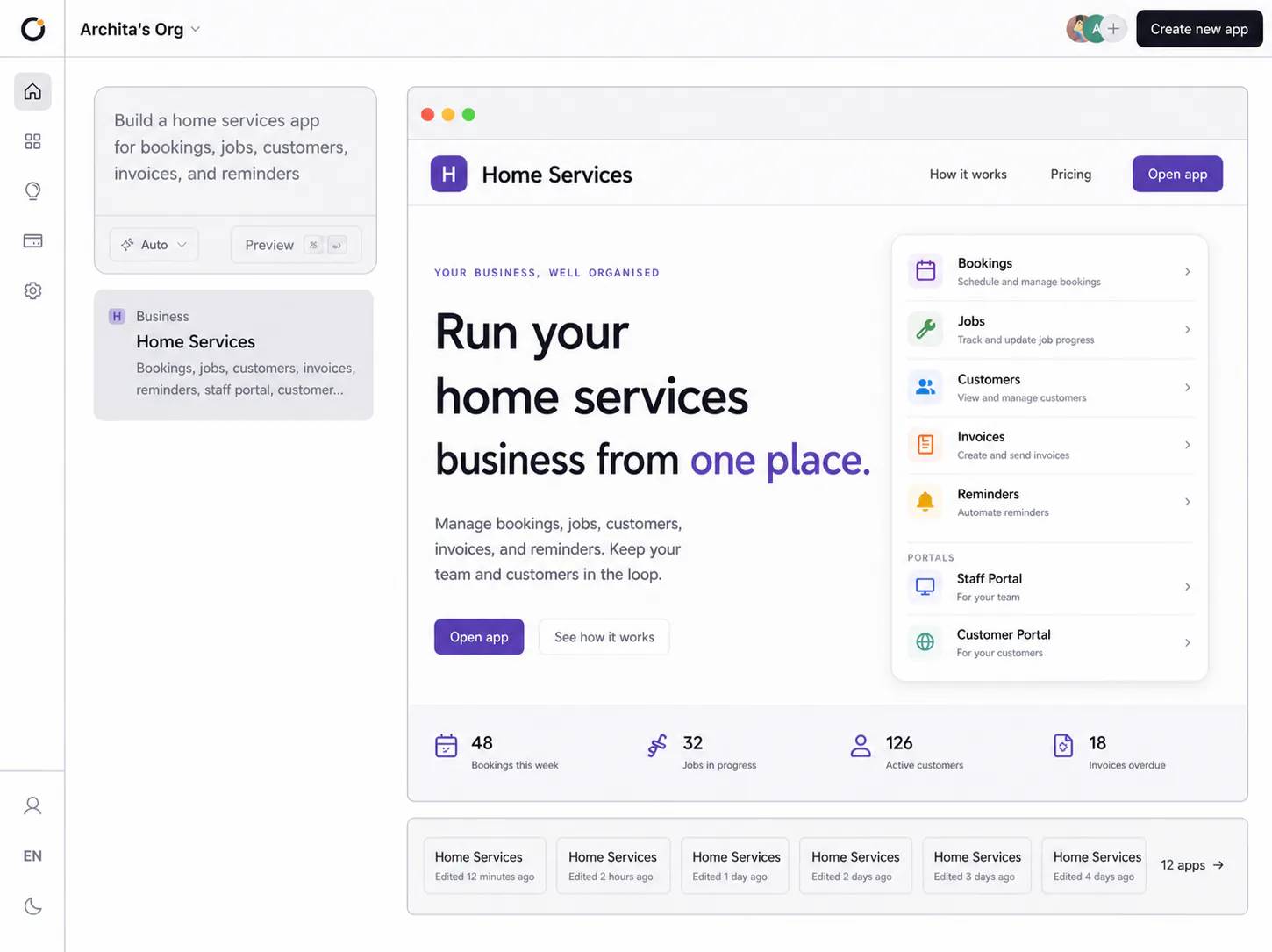Toggle dark mode moon icon
This screenshot has width=1272, height=952.
click(x=32, y=906)
